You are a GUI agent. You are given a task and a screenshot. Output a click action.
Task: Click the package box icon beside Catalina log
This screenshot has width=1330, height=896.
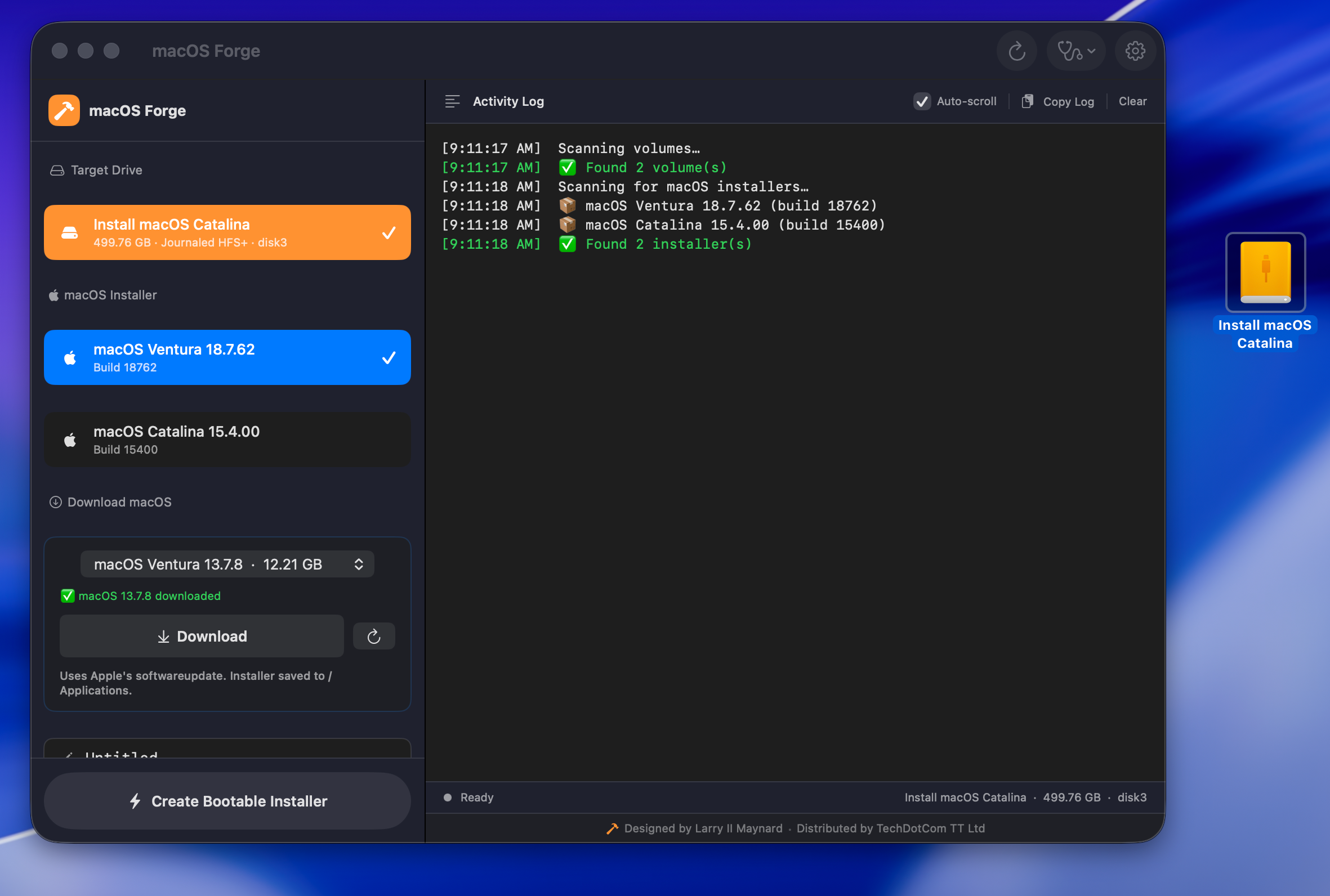(x=567, y=225)
